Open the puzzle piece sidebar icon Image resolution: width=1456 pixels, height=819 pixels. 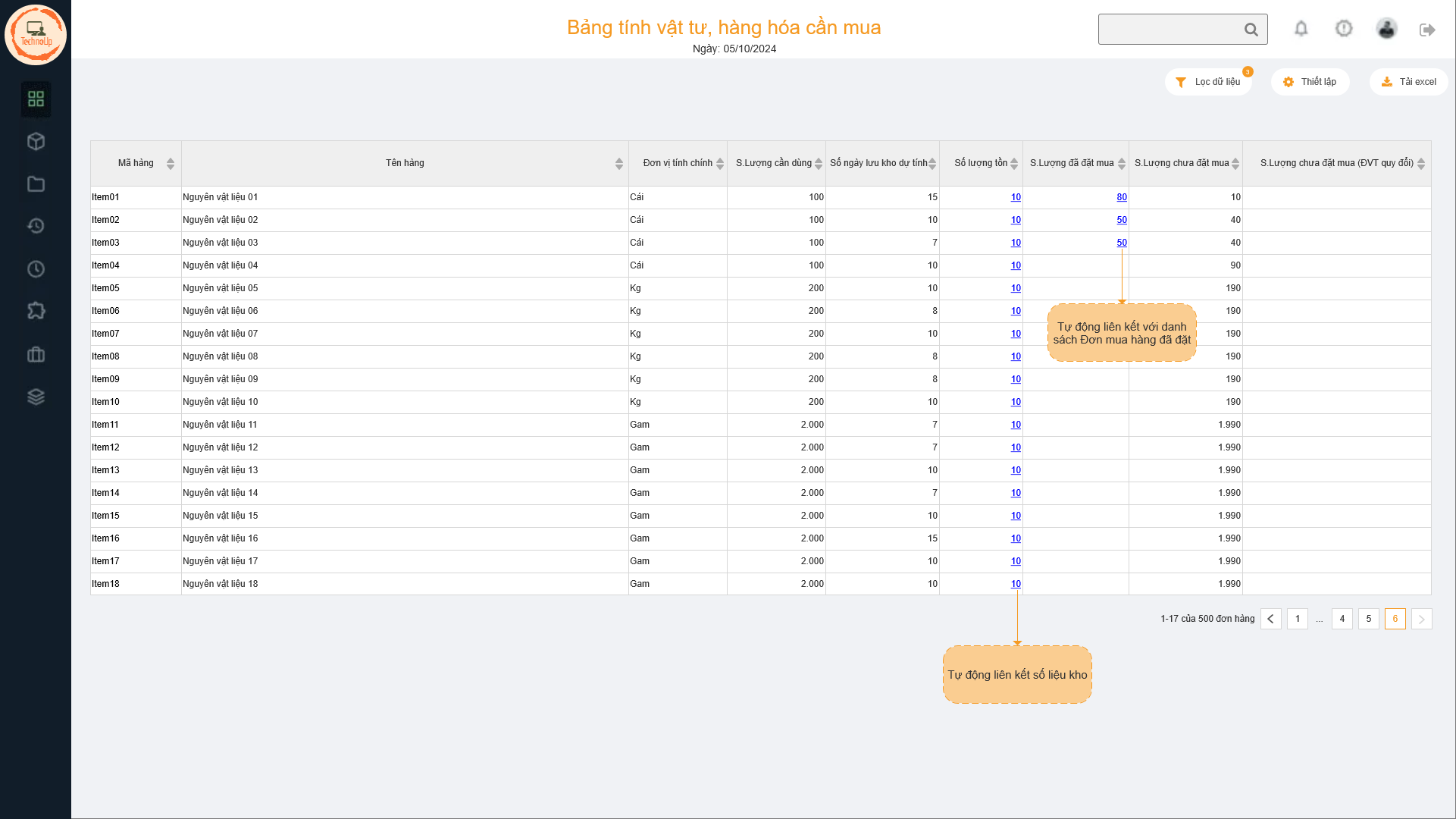(x=36, y=311)
